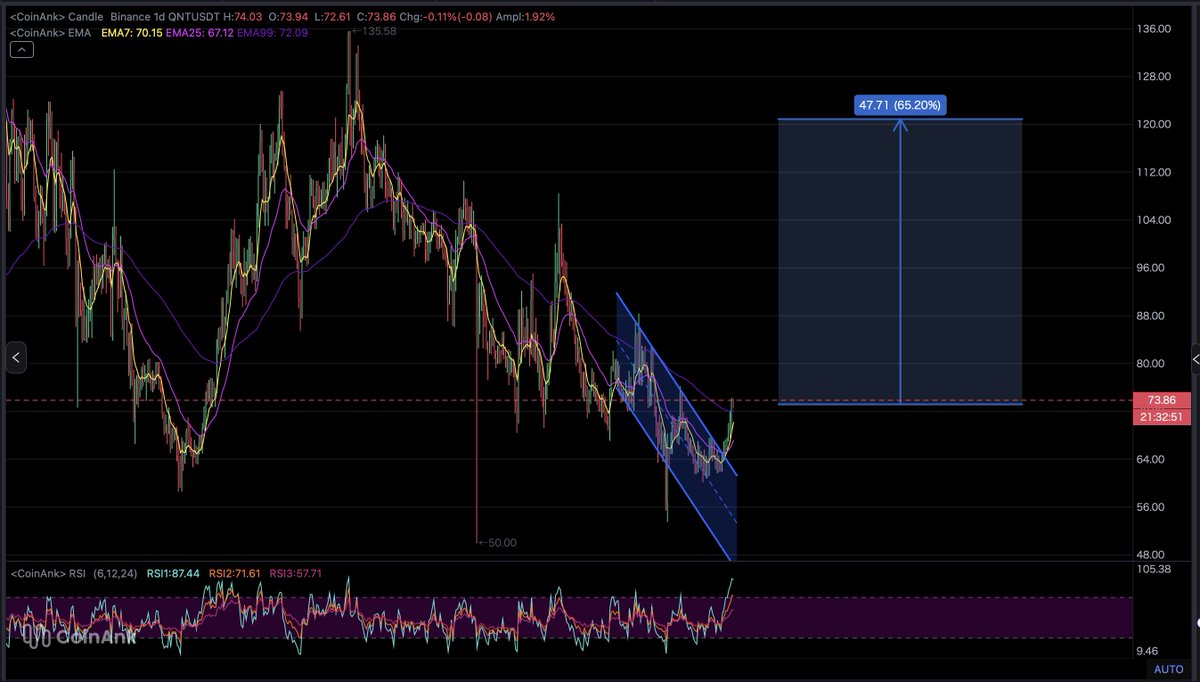Click the AUTO price-scale button
1200x682 pixels.
(1168, 670)
